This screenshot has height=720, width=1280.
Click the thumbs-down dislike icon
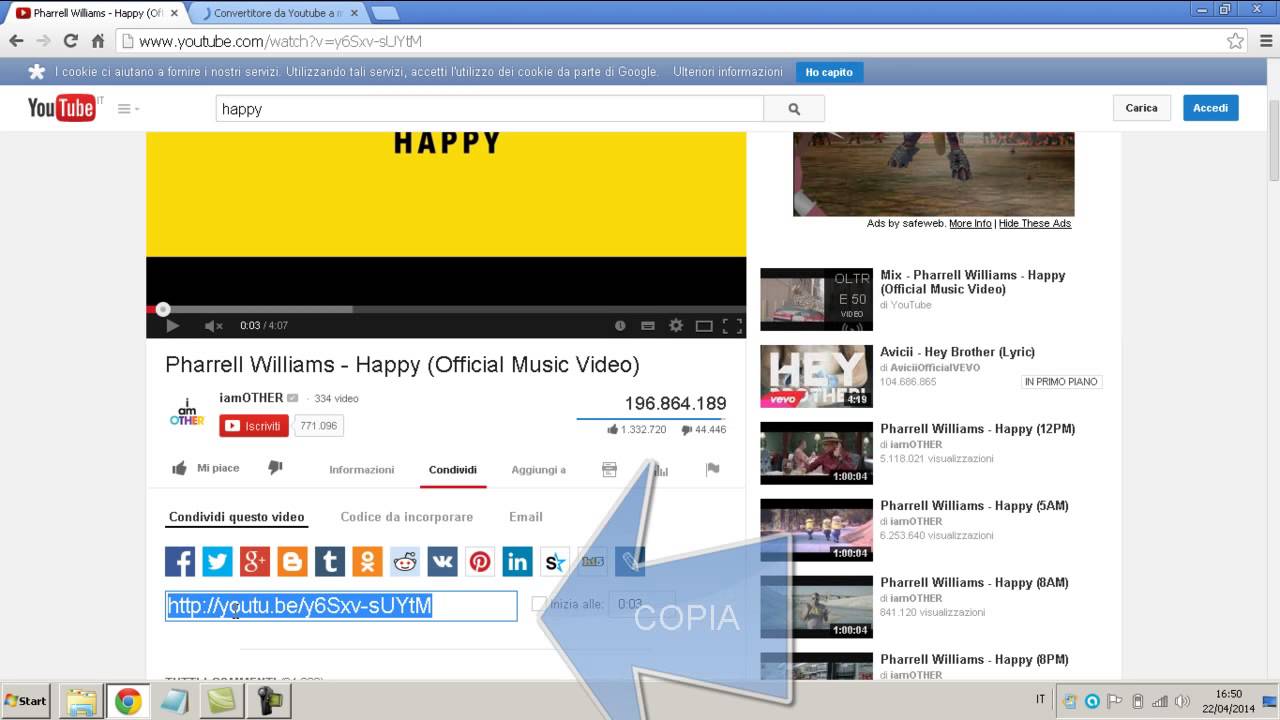pos(276,468)
